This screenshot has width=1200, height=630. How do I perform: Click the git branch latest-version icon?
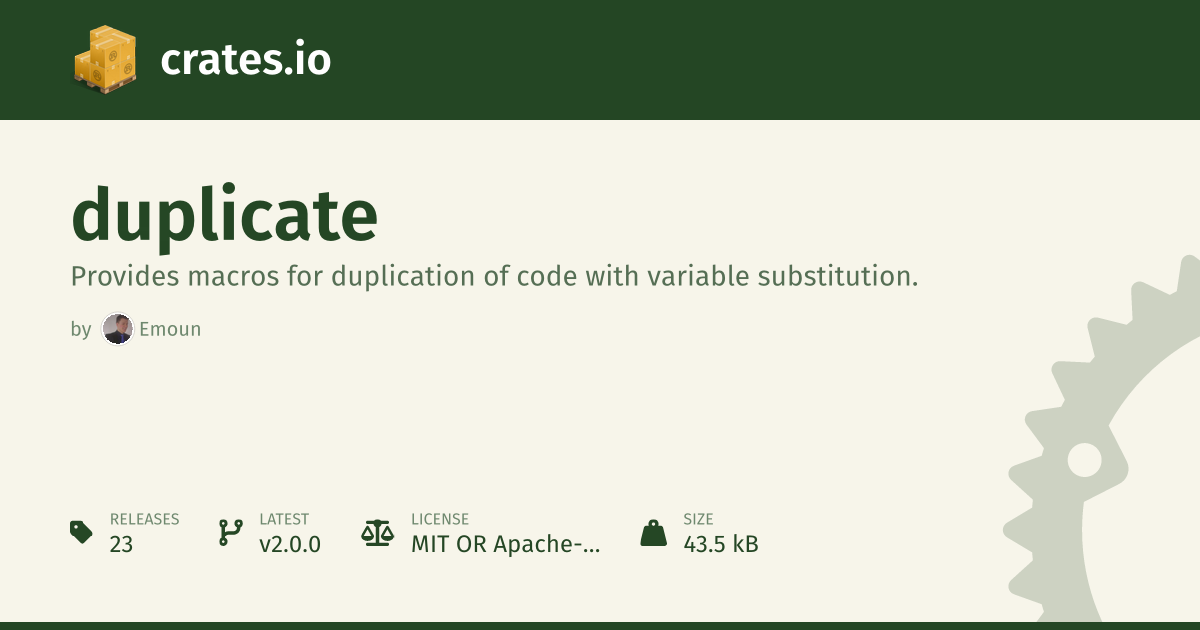[230, 532]
